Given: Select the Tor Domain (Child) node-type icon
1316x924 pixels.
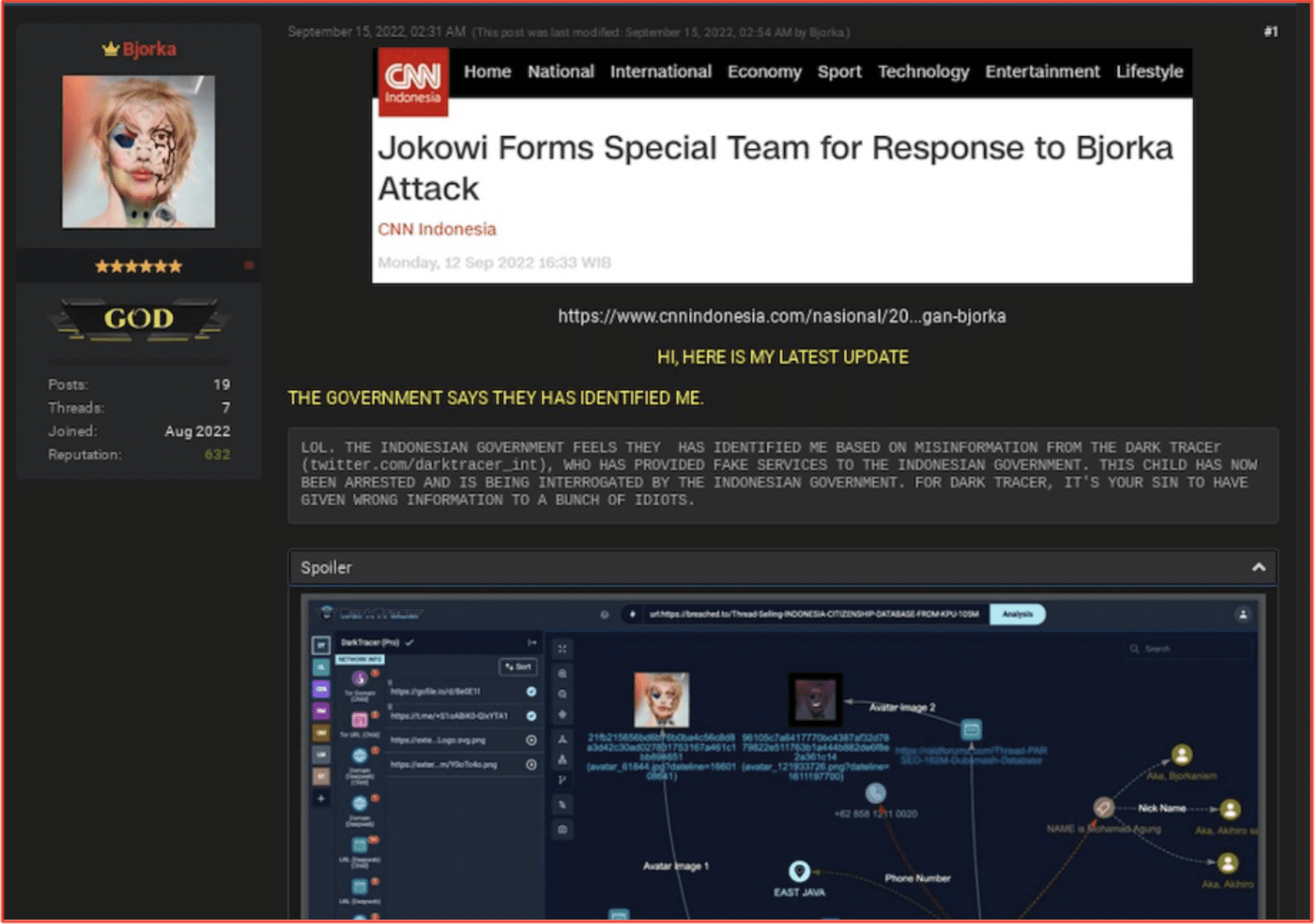Looking at the screenshot, I should (x=360, y=679).
